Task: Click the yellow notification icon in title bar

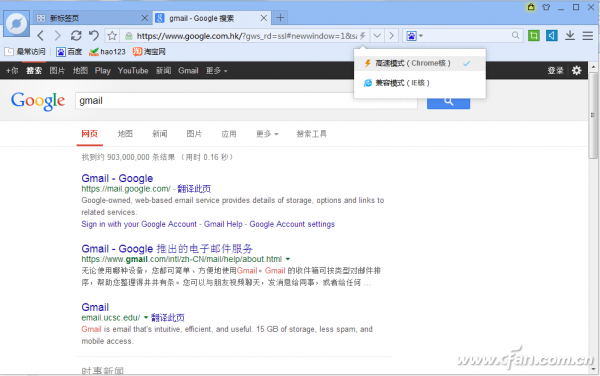Action: pos(531,7)
